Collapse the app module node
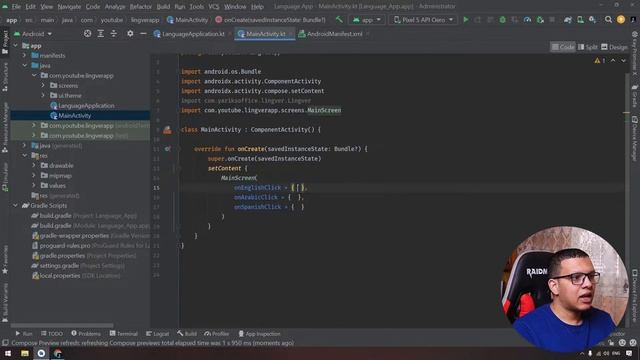The width and height of the screenshot is (640, 360). [16, 46]
